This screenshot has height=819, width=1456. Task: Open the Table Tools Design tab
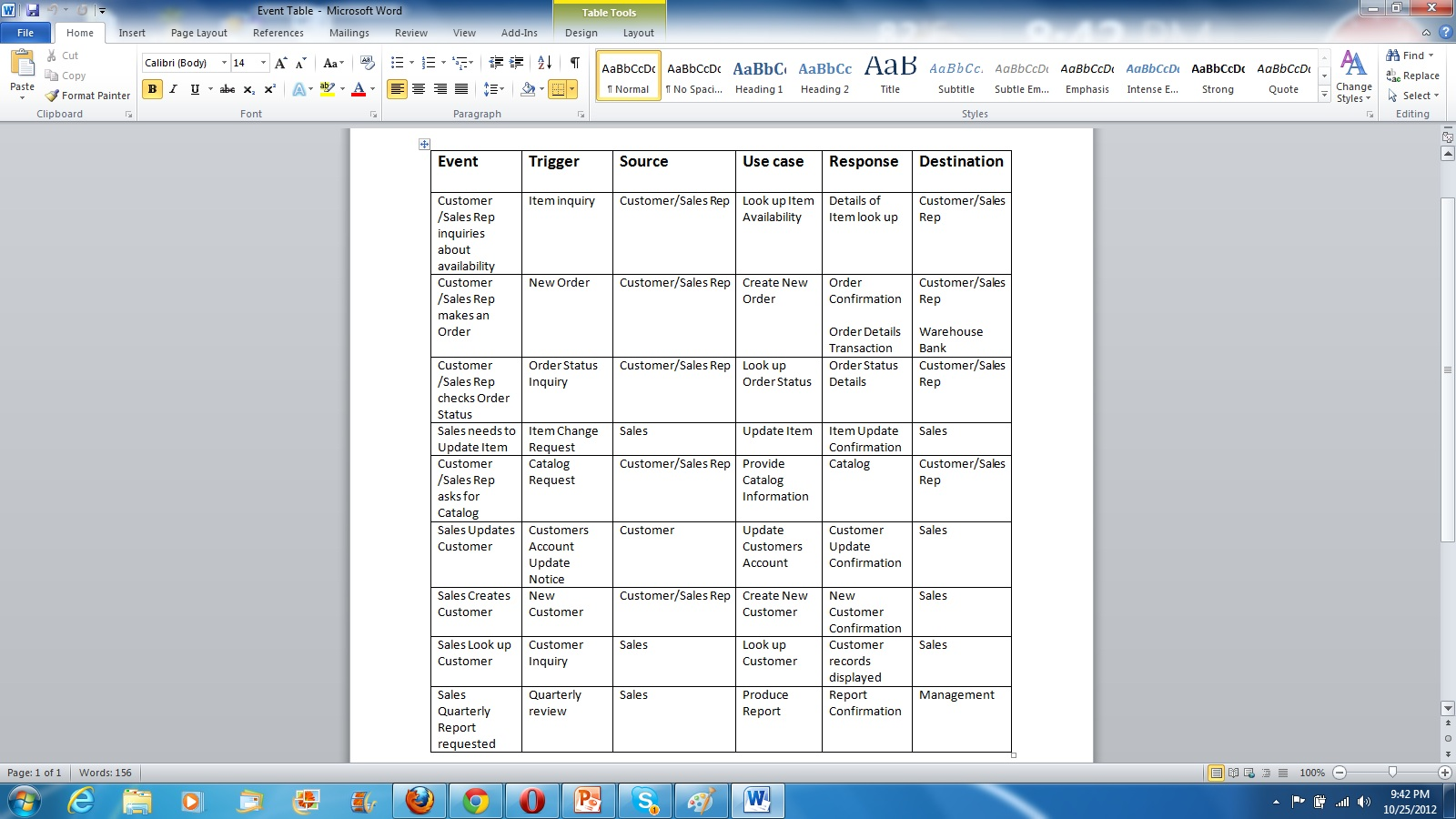[581, 33]
